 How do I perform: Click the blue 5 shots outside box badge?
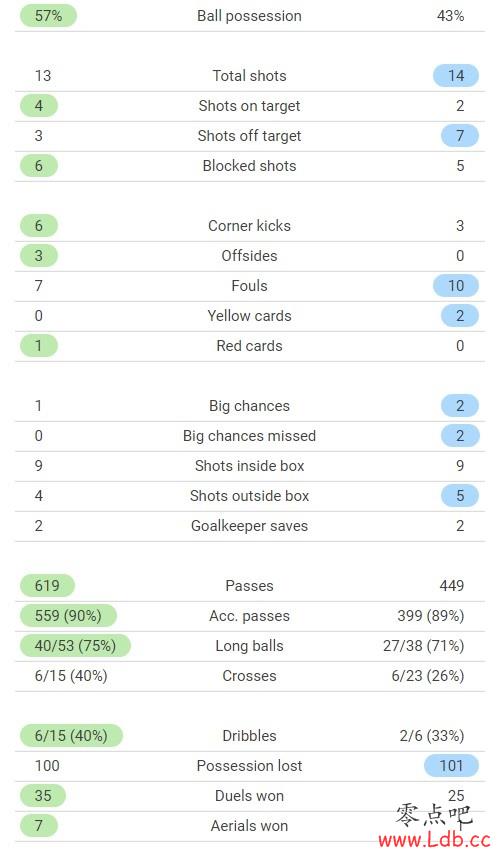(460, 495)
